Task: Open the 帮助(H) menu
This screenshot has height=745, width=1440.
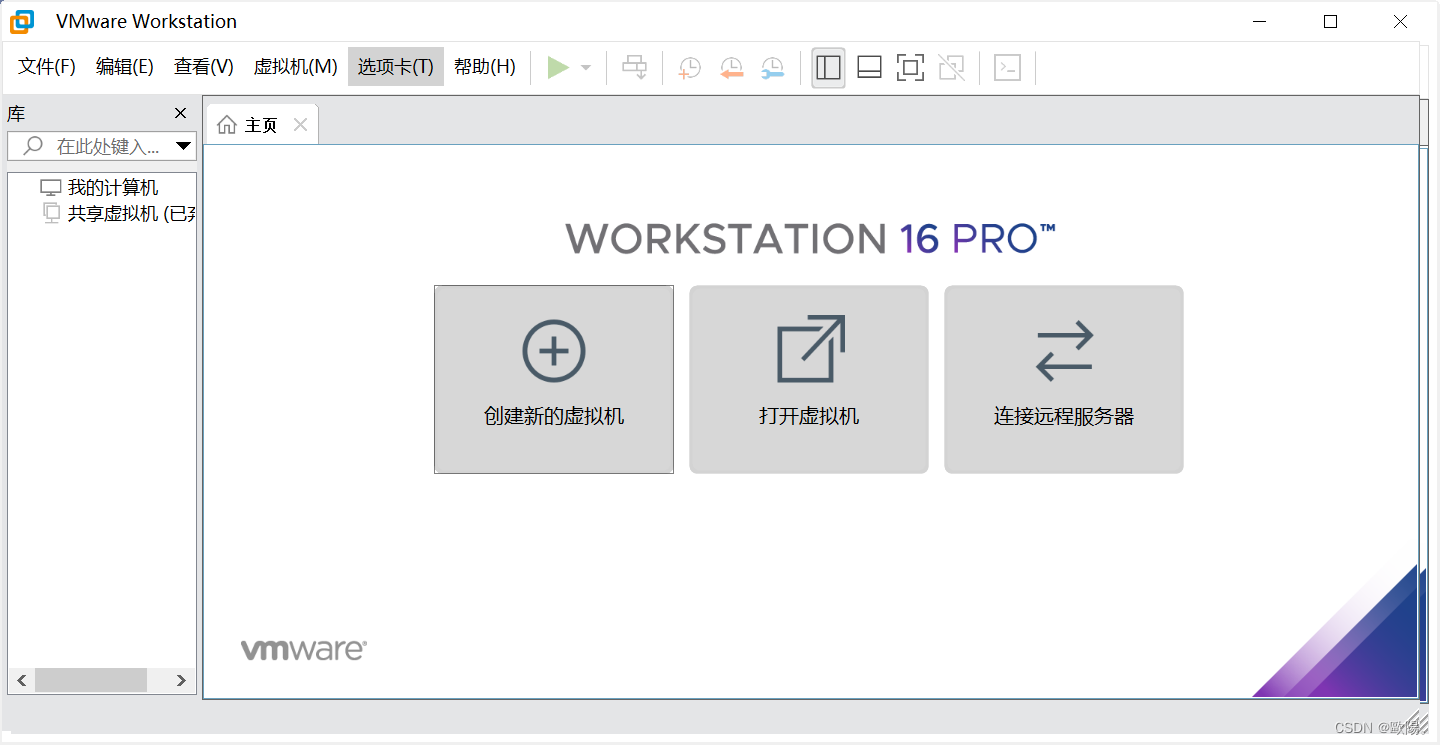Action: [x=485, y=67]
